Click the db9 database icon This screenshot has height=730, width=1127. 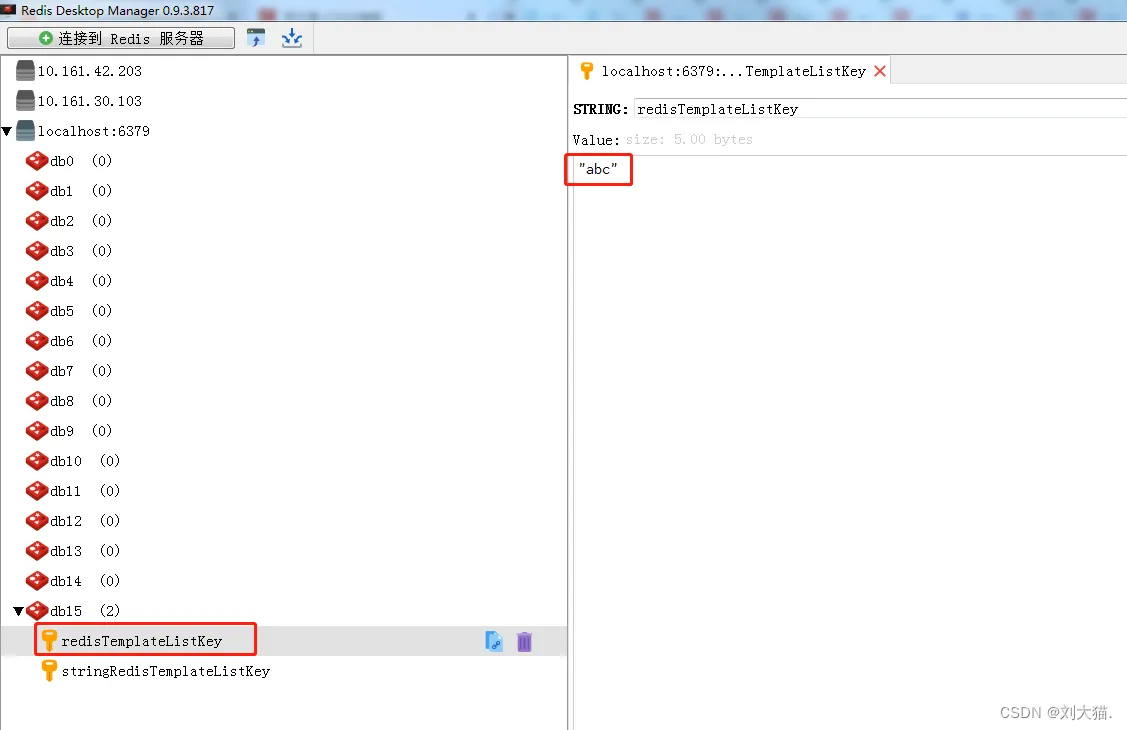[37, 431]
